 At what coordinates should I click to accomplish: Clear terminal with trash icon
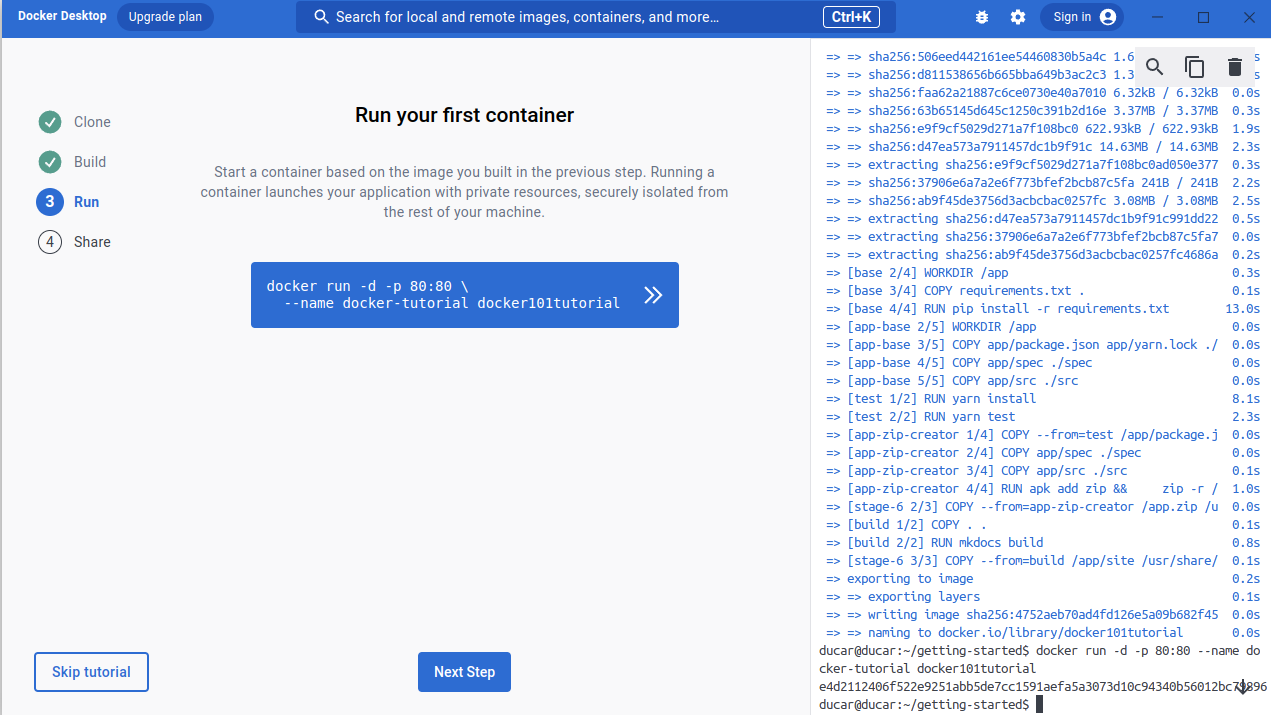(1235, 67)
